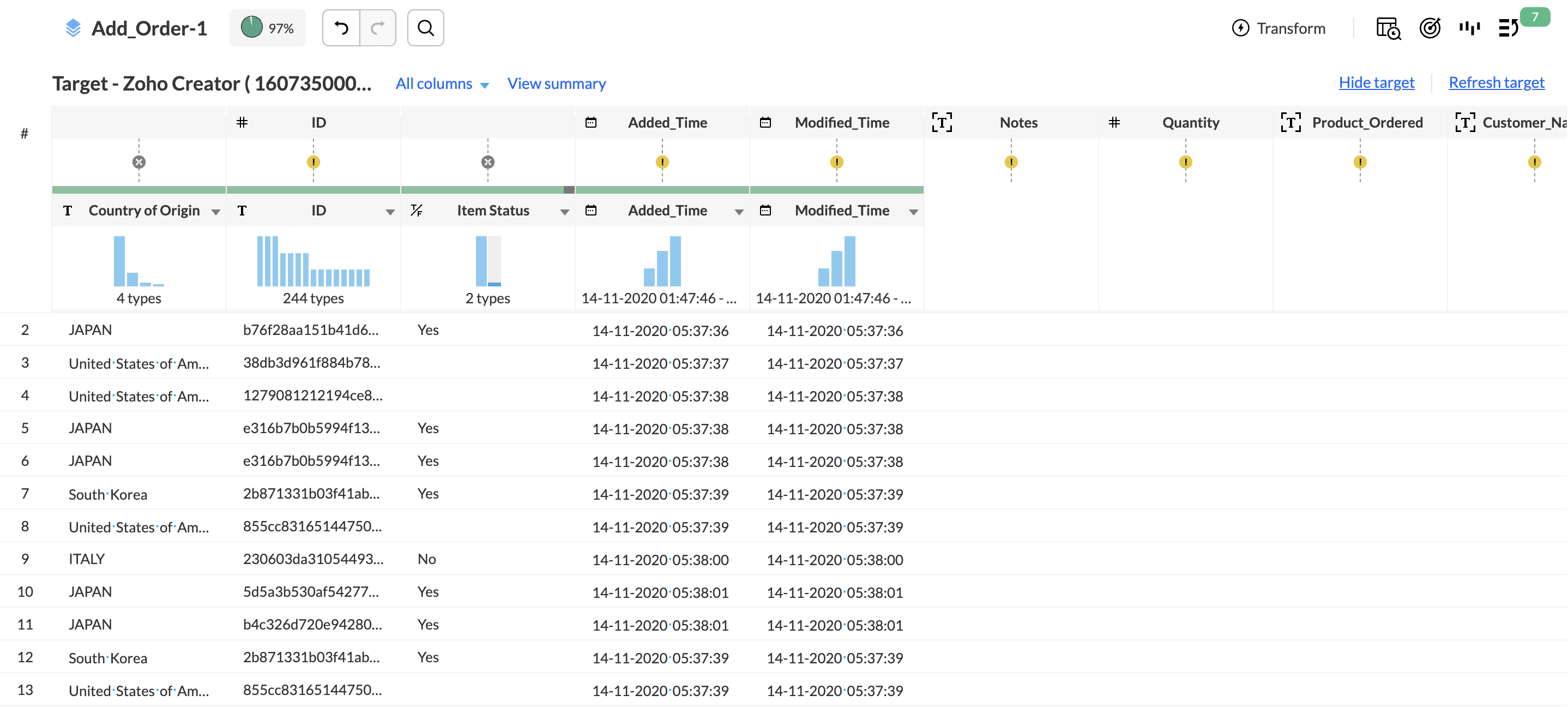
Task: Click the Refresh target link
Action: click(x=1495, y=82)
